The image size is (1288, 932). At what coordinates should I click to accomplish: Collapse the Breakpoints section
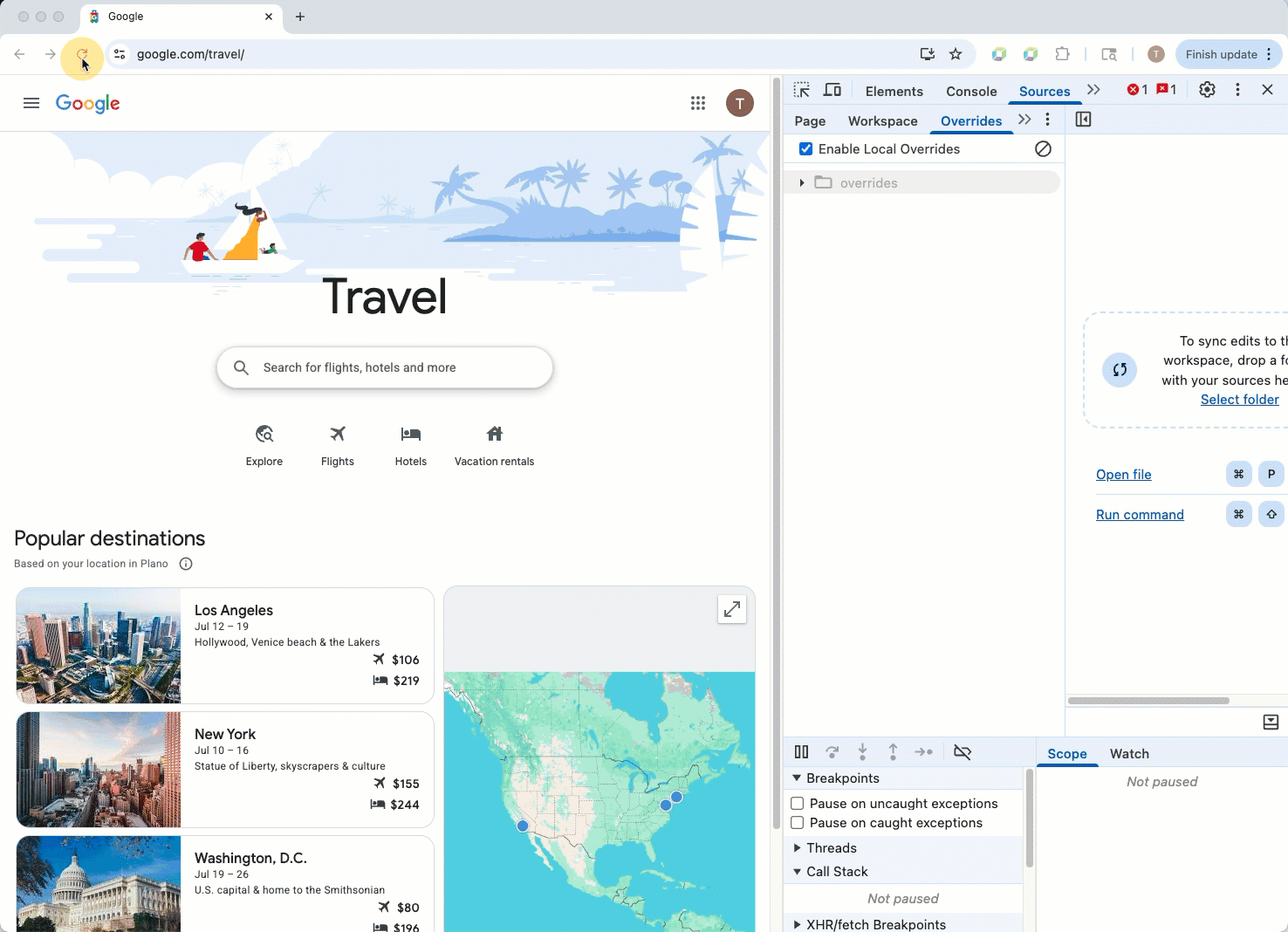[x=797, y=778]
